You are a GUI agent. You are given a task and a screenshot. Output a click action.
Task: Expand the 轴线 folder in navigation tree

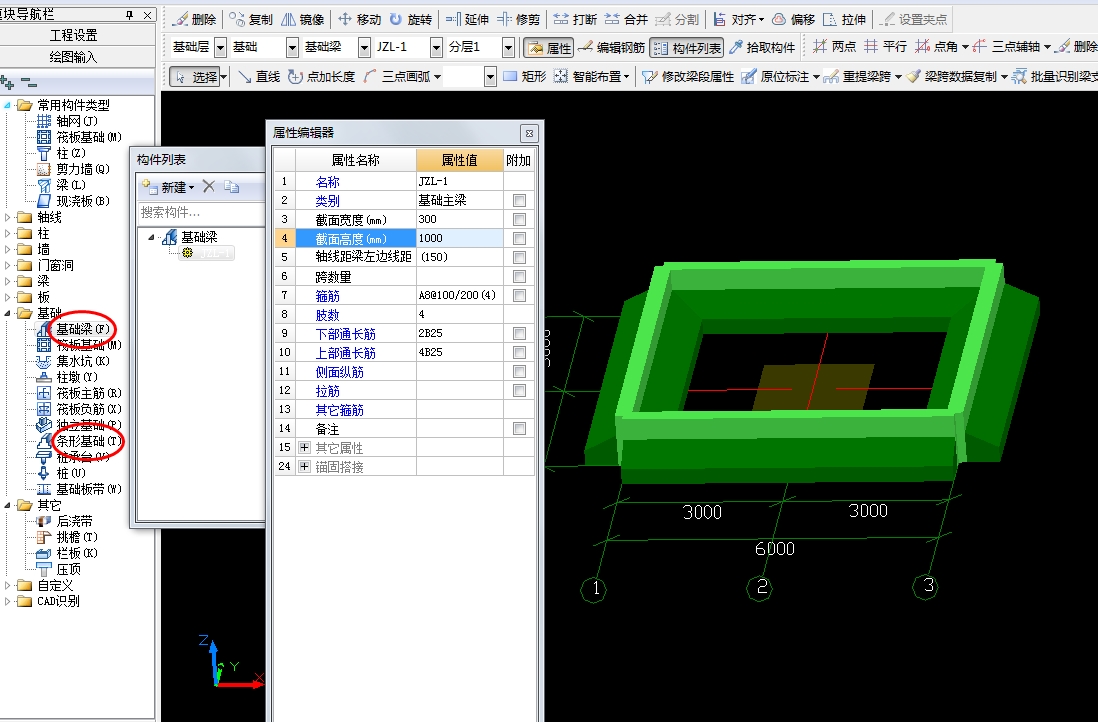click(8, 217)
